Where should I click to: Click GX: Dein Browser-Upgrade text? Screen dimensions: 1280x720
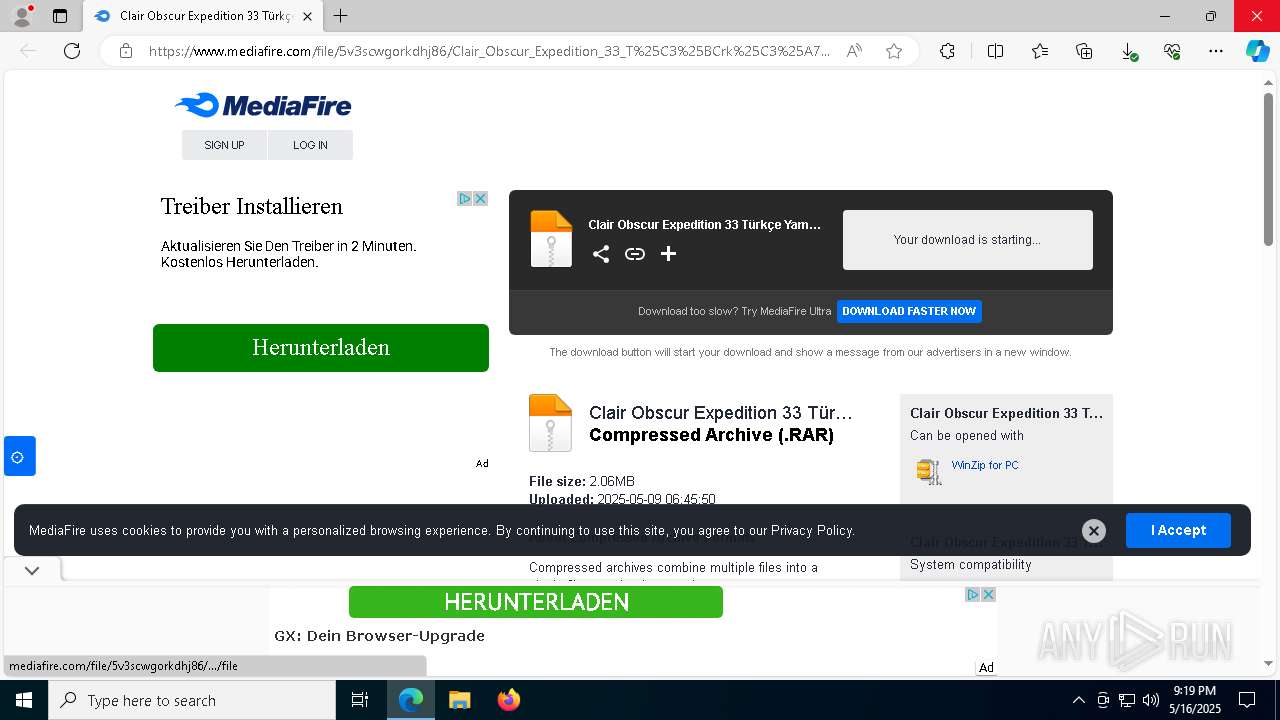pyautogui.click(x=379, y=636)
